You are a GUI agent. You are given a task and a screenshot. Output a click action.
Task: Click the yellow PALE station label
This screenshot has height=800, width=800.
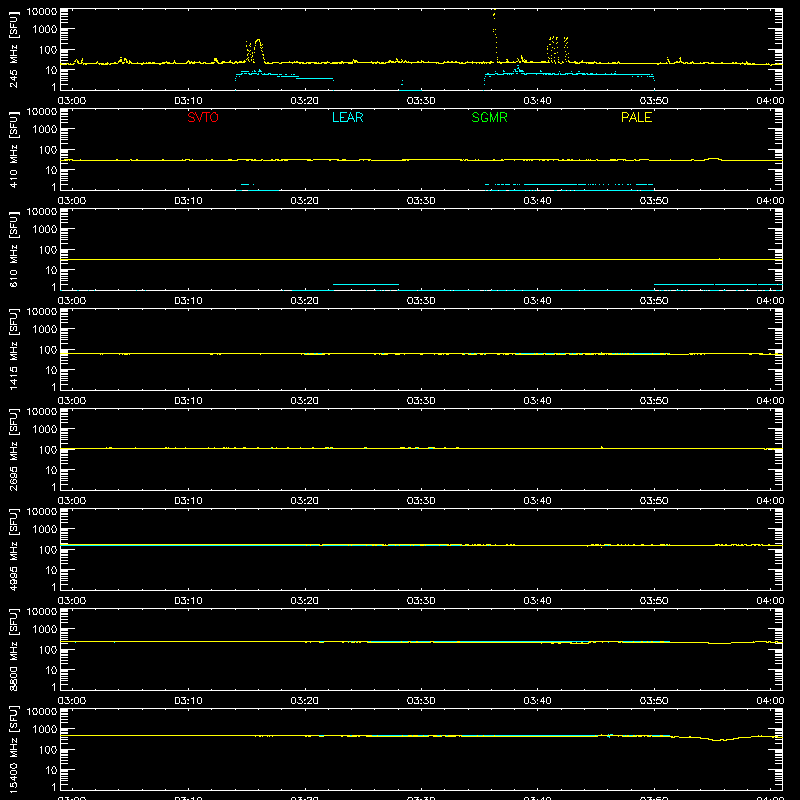(636, 117)
